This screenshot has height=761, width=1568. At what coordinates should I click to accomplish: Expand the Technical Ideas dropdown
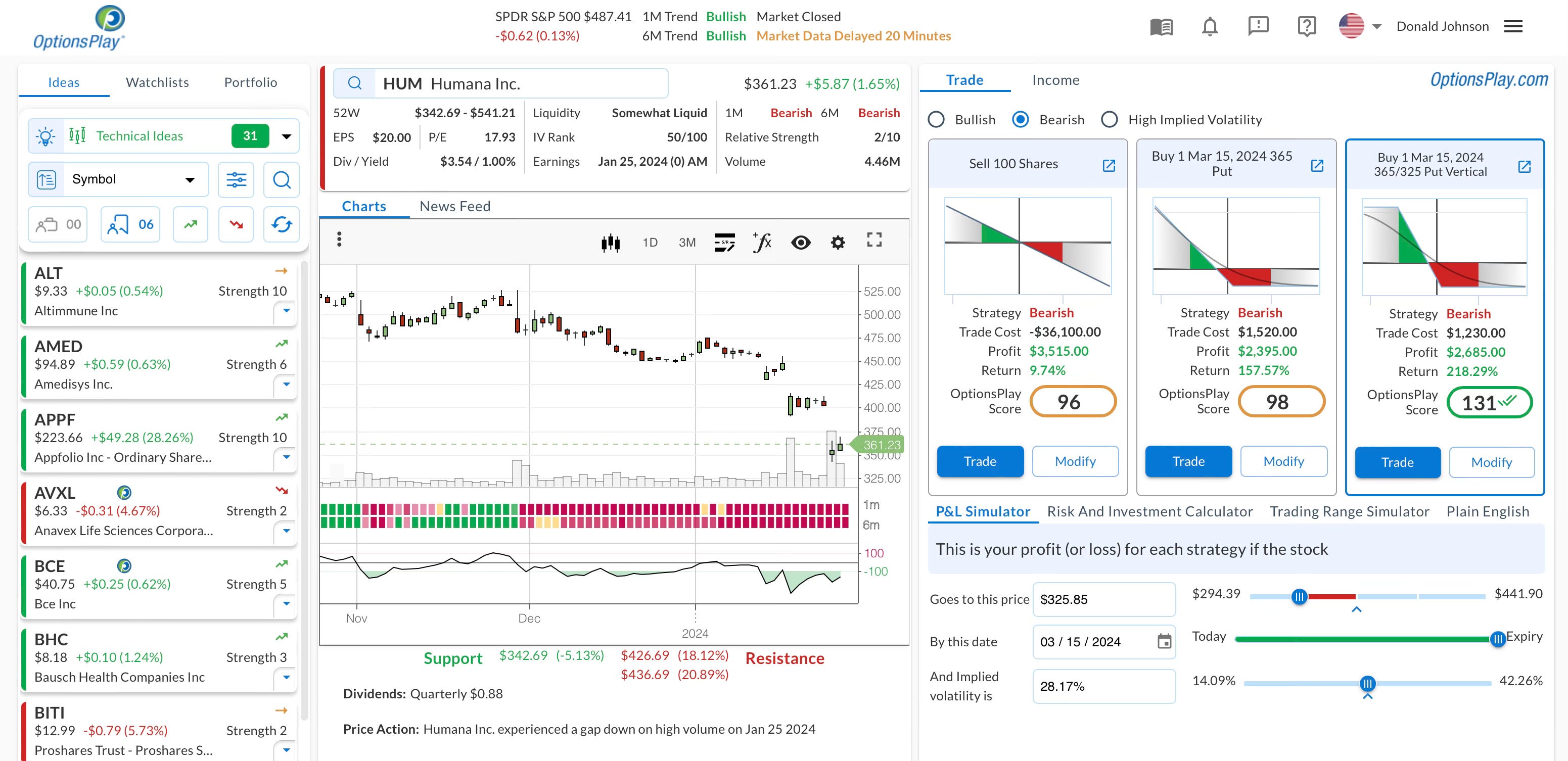pyautogui.click(x=286, y=136)
